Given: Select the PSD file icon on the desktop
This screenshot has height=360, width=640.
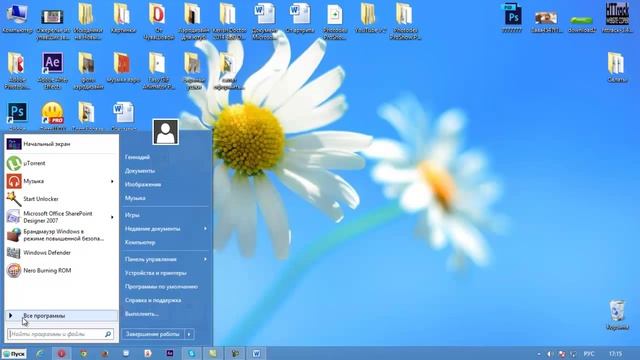Looking at the screenshot, I should click(512, 18).
